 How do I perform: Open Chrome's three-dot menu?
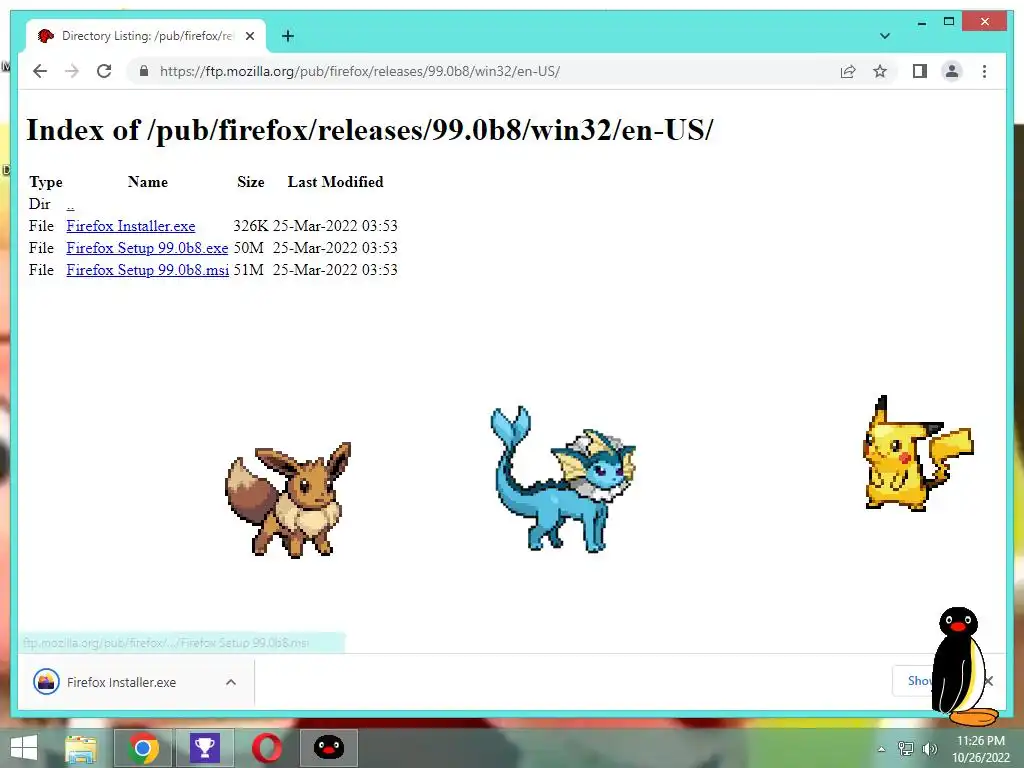(984, 71)
